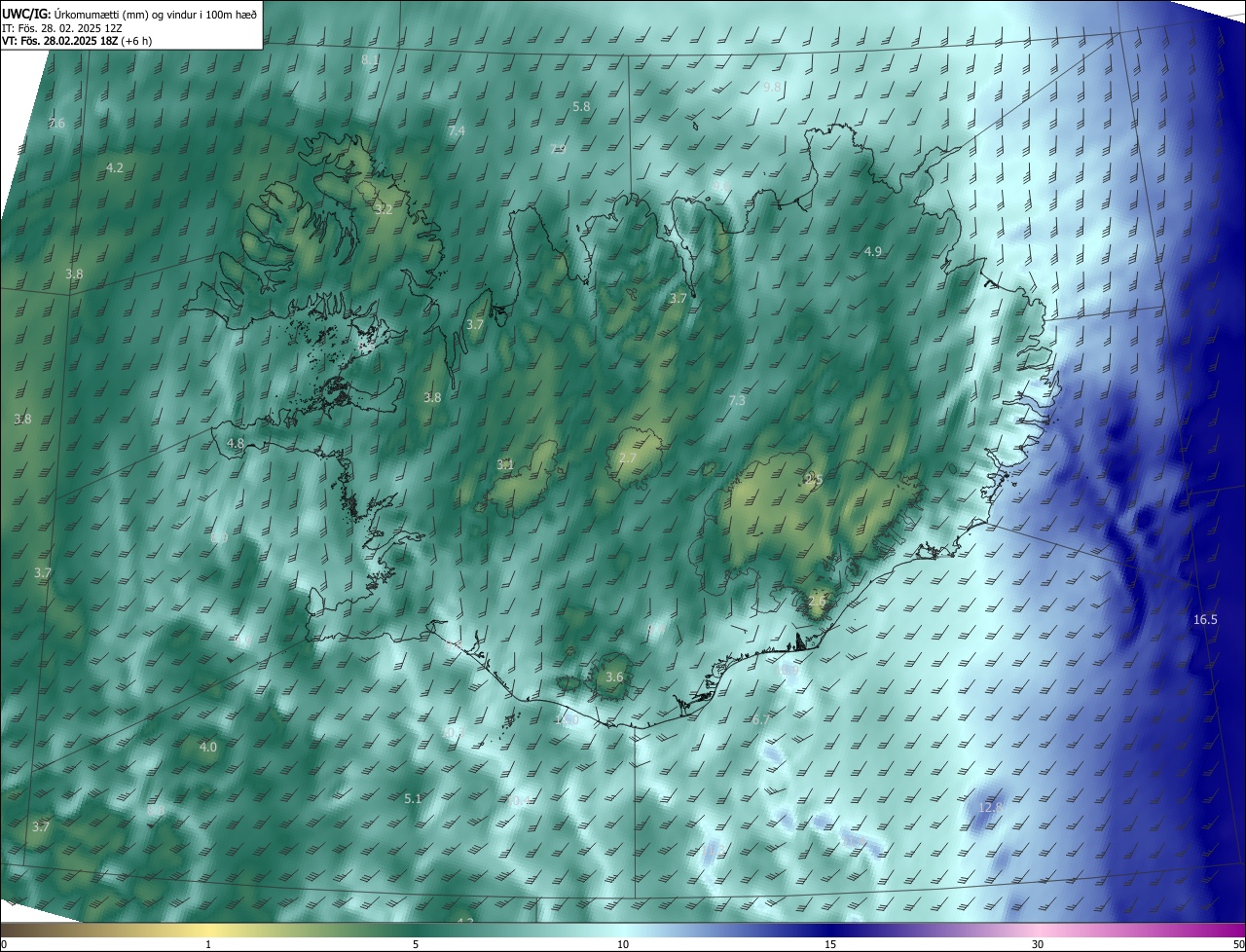This screenshot has height=952, width=1246.
Task: Click the 2.5 value on the large glacier
Action: pos(815,479)
